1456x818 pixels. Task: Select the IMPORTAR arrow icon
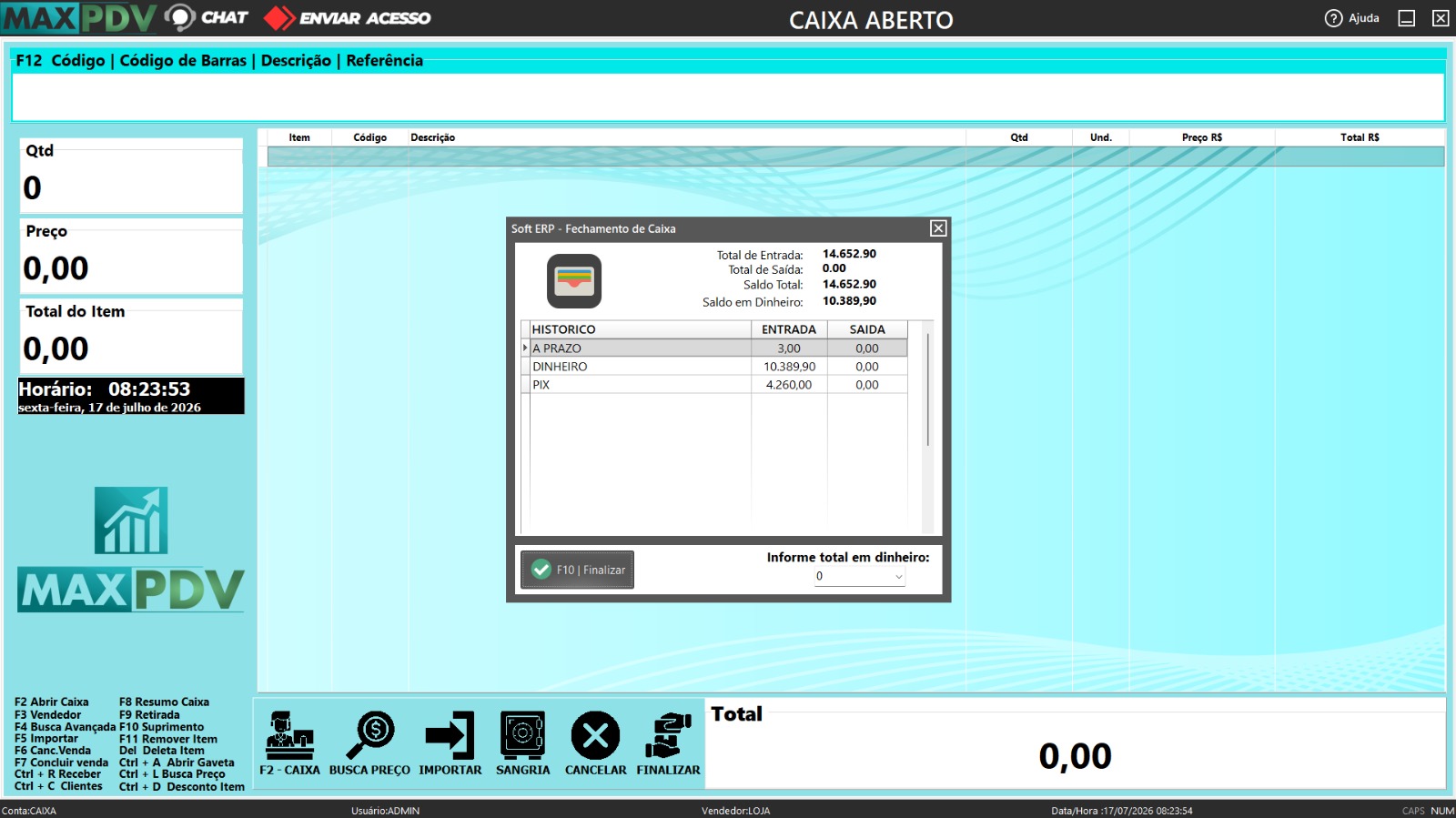[450, 735]
